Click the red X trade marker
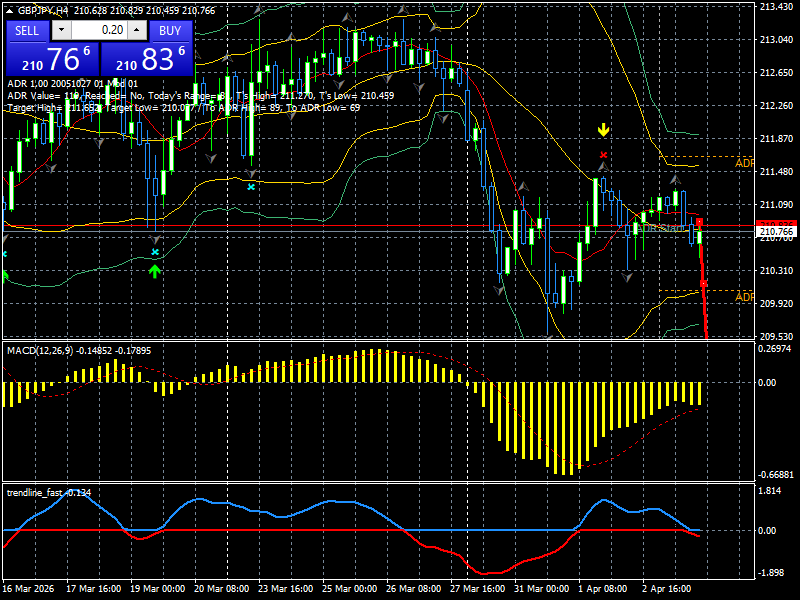Image resolution: width=800 pixels, height=600 pixels. coord(604,155)
